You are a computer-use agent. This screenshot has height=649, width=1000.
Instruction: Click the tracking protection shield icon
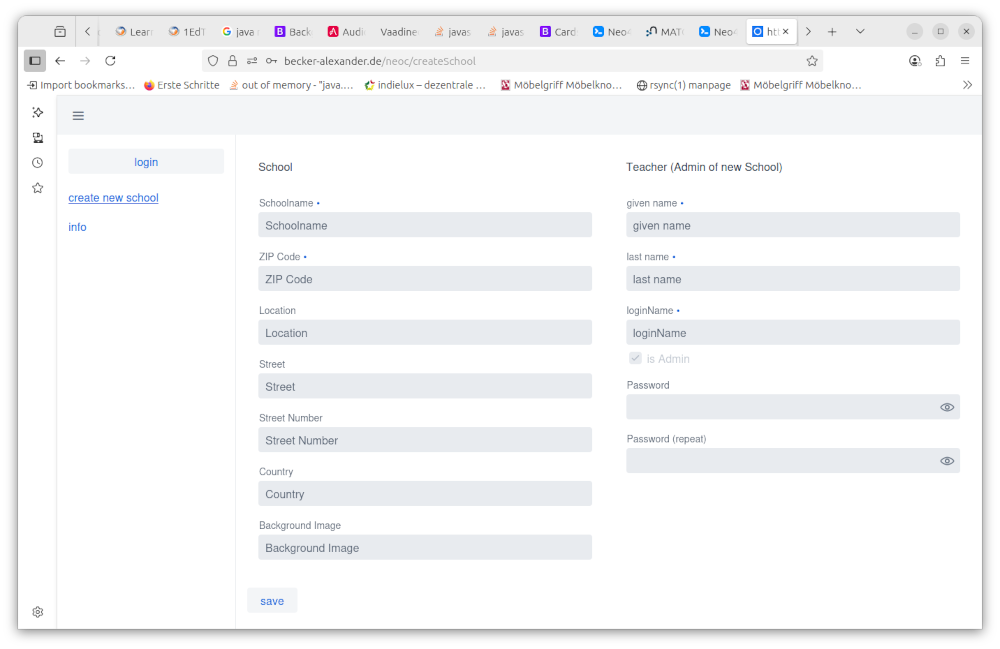click(213, 60)
